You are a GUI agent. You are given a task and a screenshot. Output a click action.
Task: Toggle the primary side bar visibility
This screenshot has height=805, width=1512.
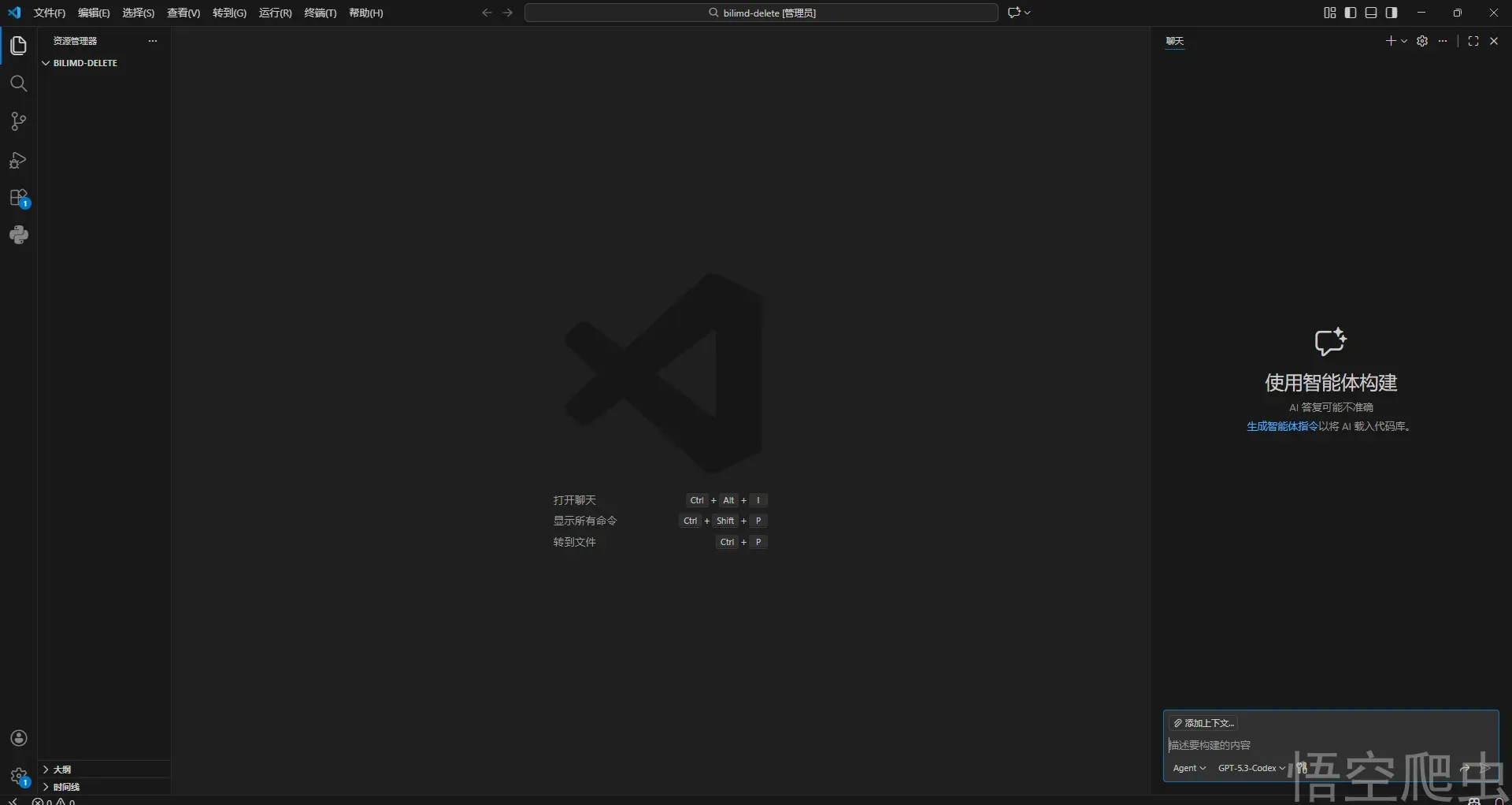point(1351,13)
